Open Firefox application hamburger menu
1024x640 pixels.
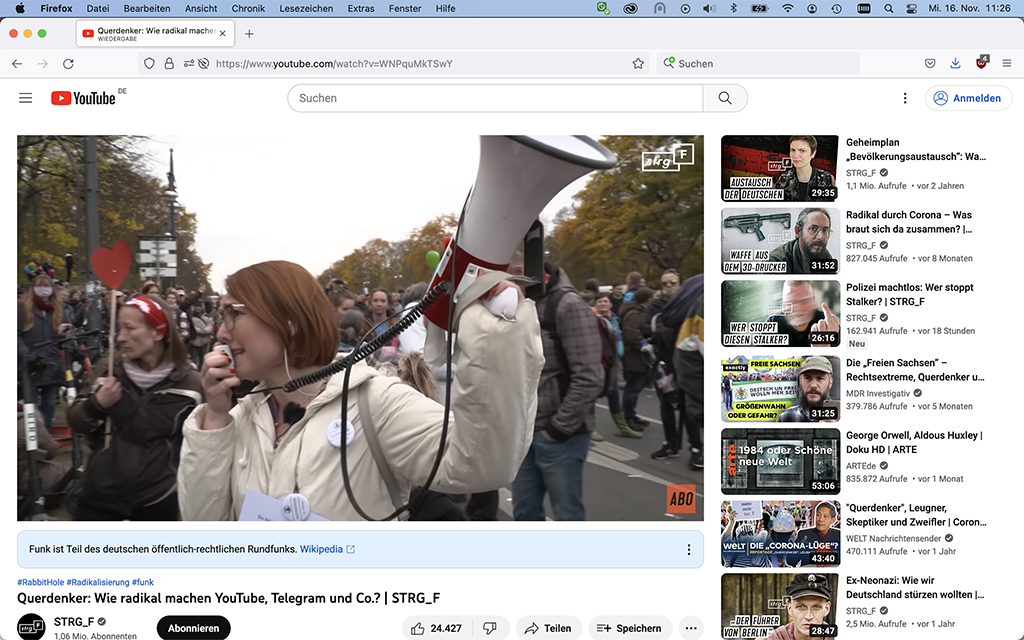tap(1006, 63)
